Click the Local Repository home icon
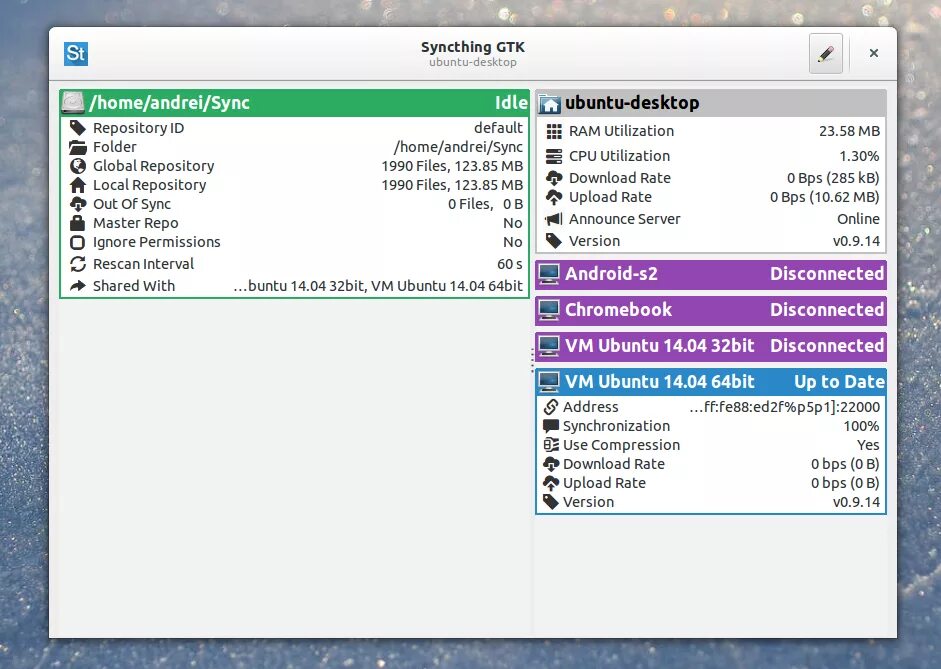The image size is (941, 669). [77, 185]
